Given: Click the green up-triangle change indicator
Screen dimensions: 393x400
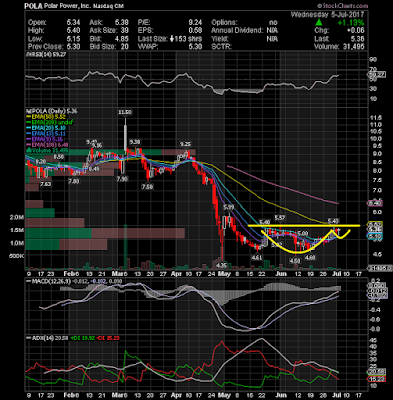Looking at the screenshot, I should [x=319, y=23].
